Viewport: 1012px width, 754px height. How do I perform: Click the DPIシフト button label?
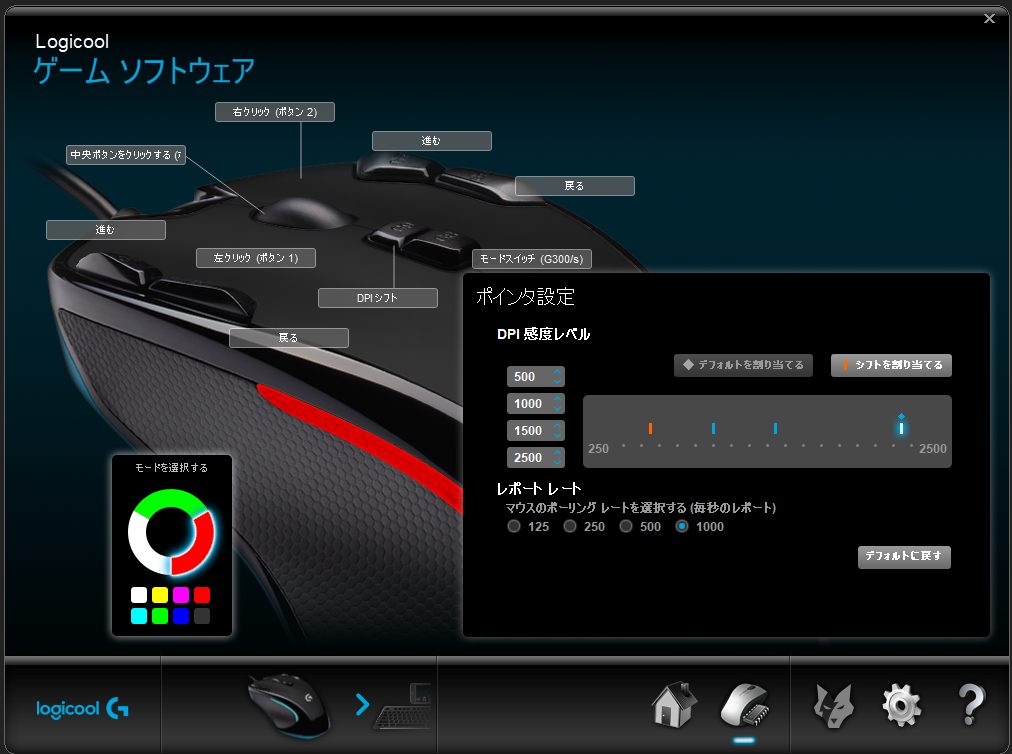click(x=378, y=298)
